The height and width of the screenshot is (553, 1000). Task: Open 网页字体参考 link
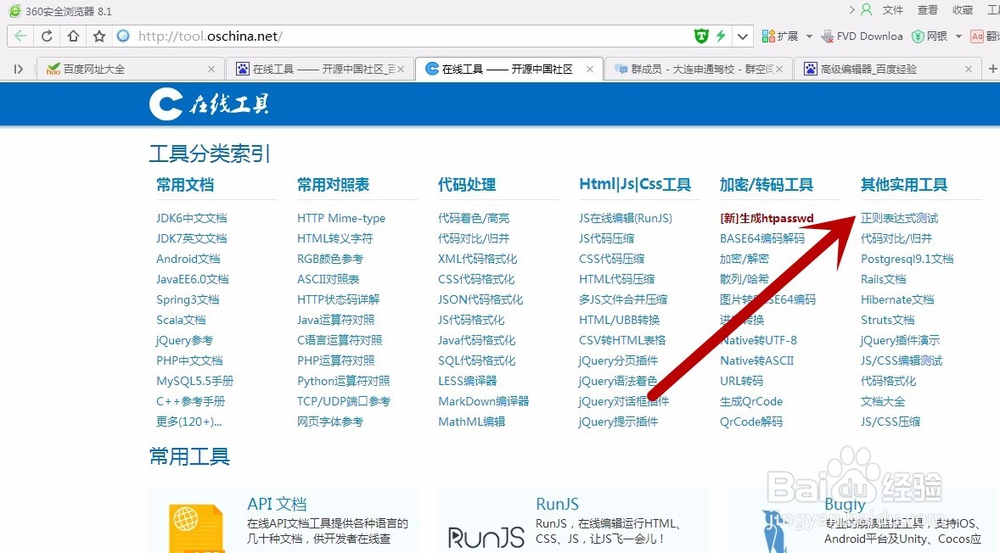[330, 422]
